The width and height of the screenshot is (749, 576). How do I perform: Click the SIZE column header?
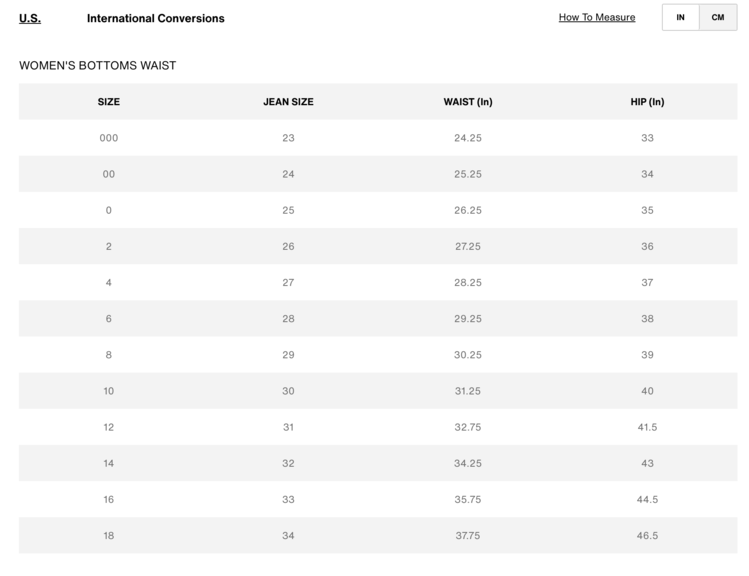108,102
